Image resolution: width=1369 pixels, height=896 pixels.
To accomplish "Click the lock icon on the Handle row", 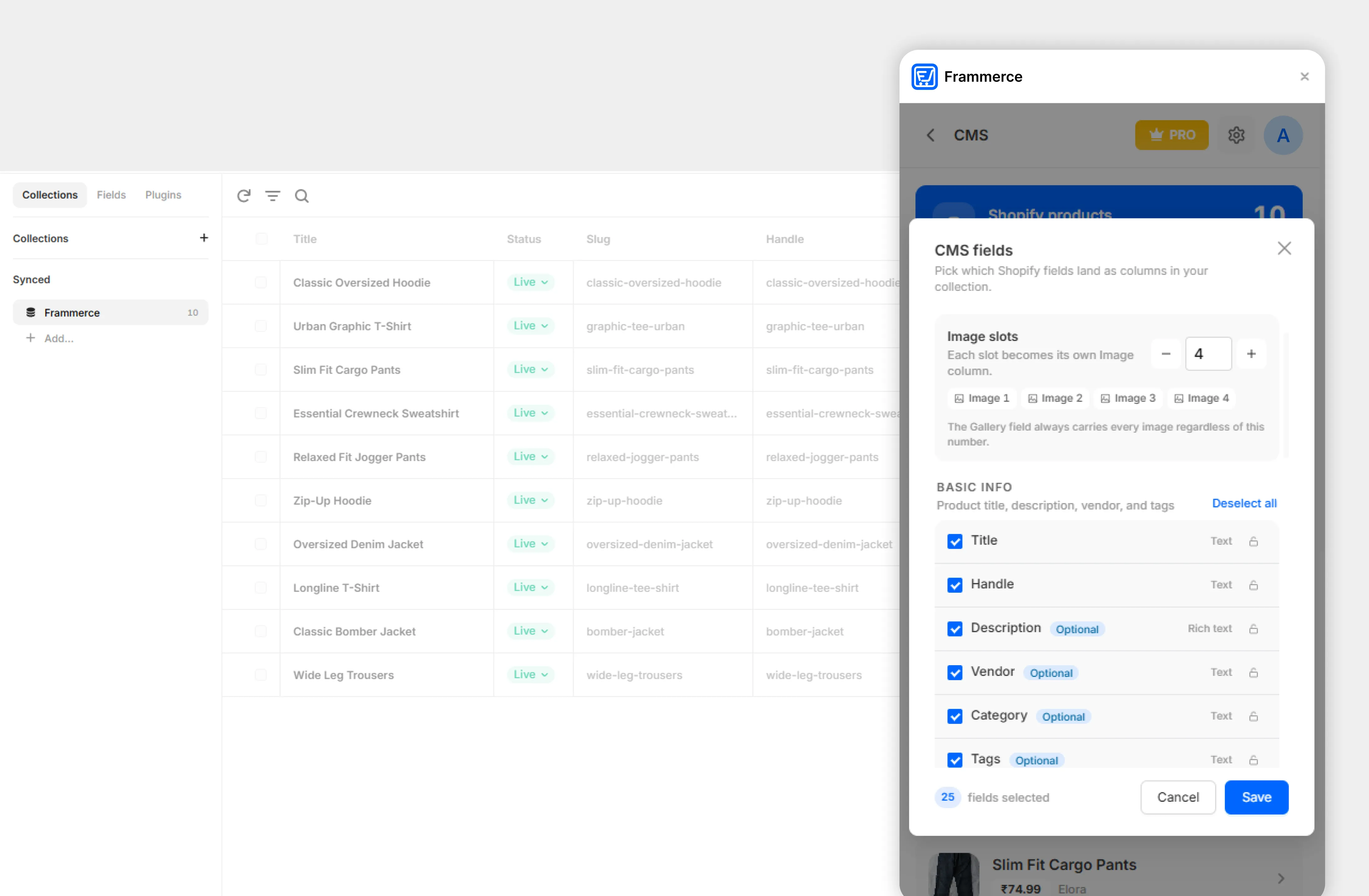I will (x=1253, y=585).
